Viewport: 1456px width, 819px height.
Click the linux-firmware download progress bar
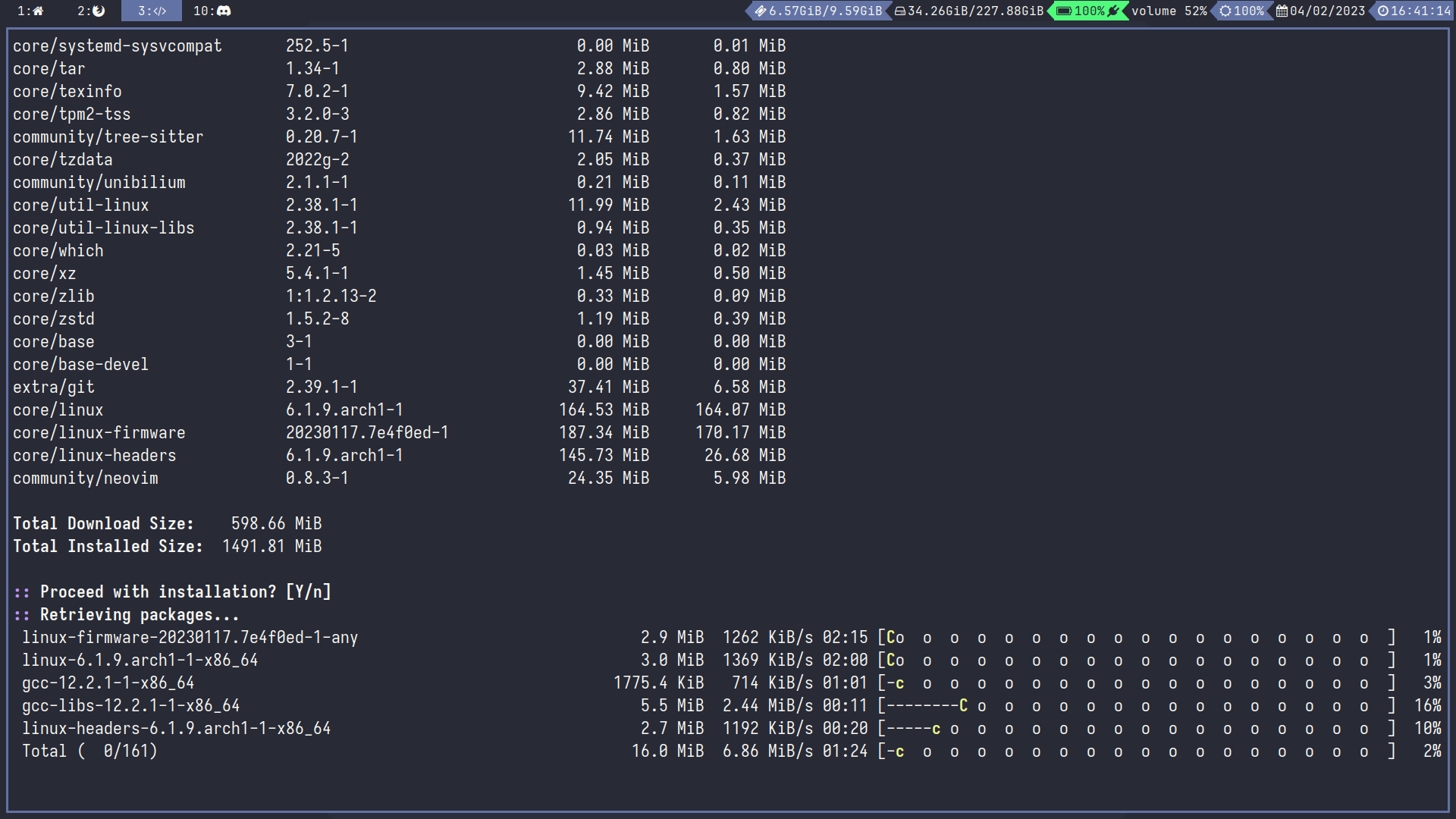tap(1135, 638)
